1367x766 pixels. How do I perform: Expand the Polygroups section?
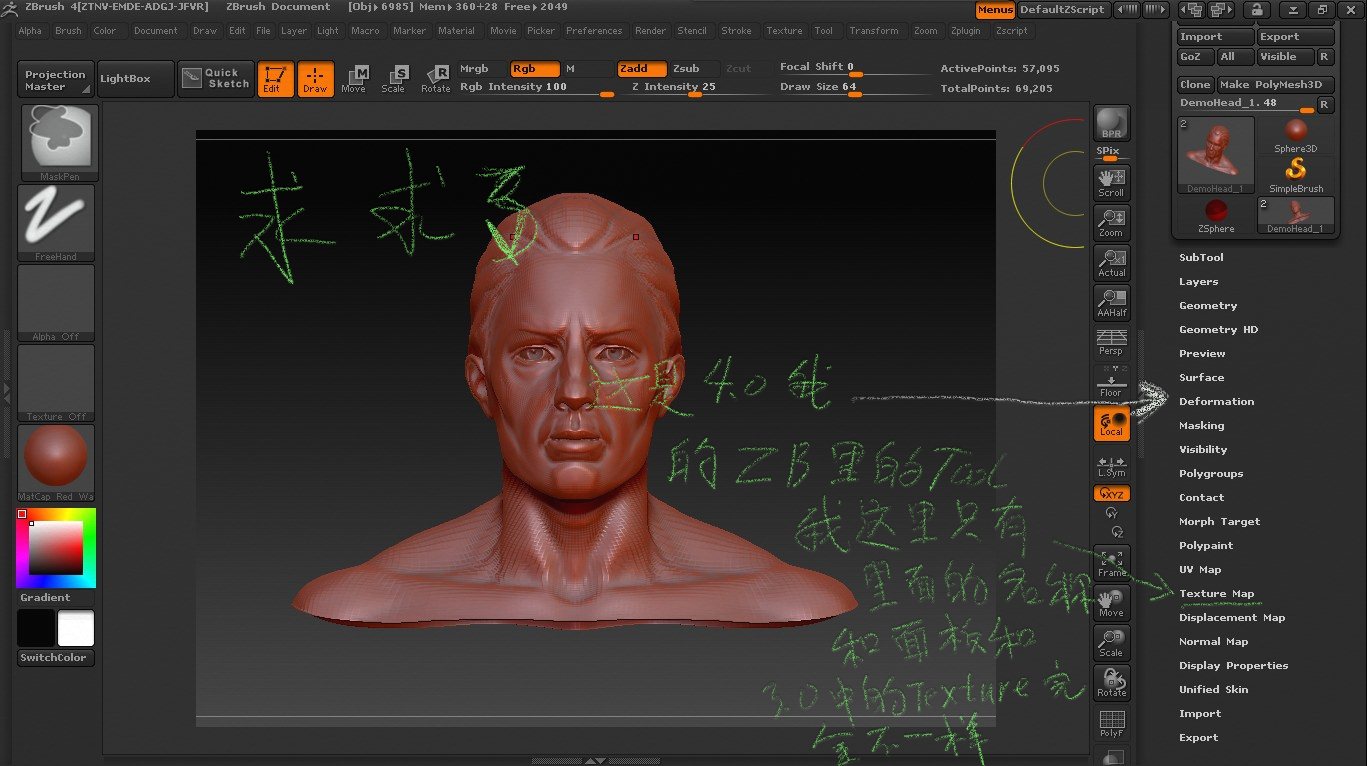pos(1211,473)
